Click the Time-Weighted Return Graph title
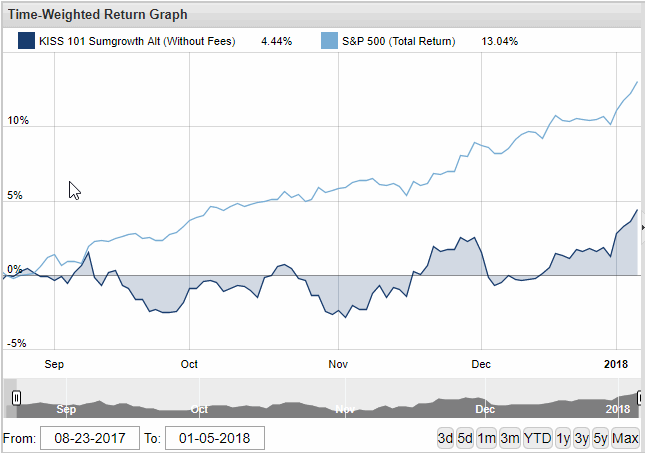The width and height of the screenshot is (645, 453). 97,14
